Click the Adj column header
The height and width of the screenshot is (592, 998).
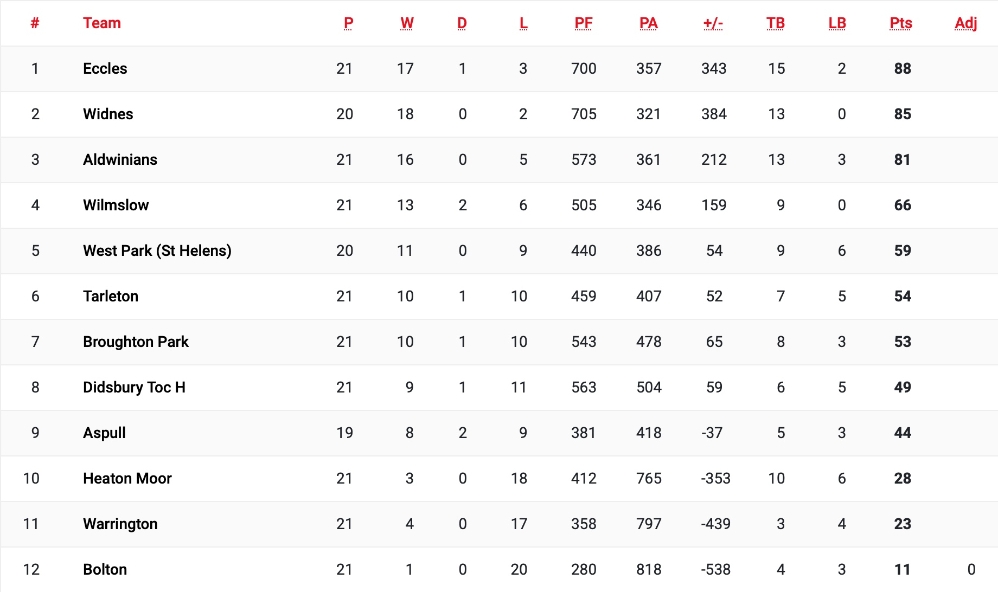click(965, 23)
